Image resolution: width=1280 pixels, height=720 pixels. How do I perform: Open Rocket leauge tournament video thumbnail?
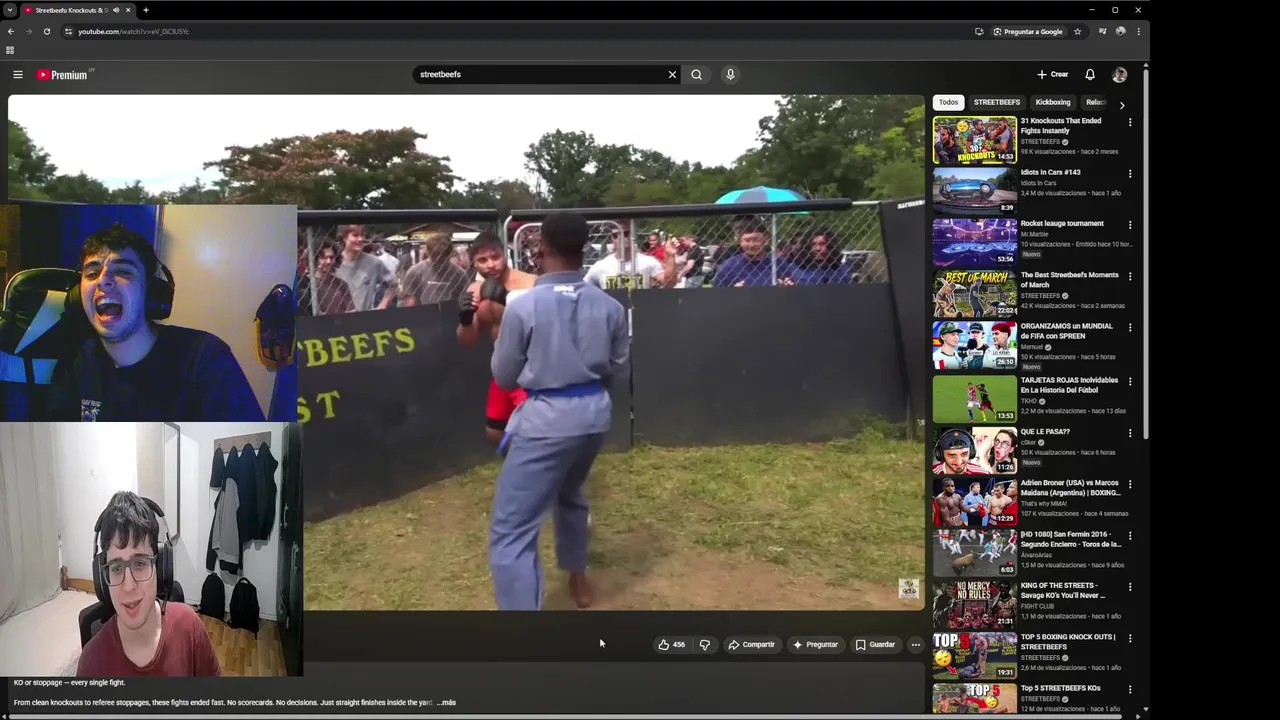click(x=975, y=242)
